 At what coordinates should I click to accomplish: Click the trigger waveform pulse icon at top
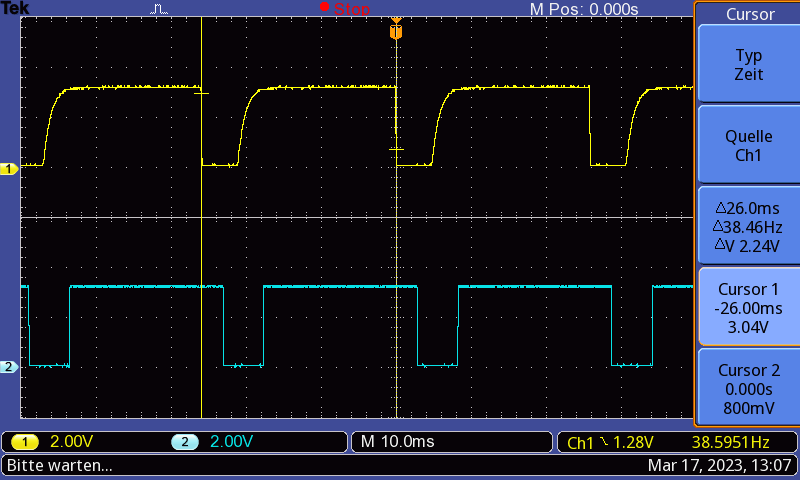point(159,9)
